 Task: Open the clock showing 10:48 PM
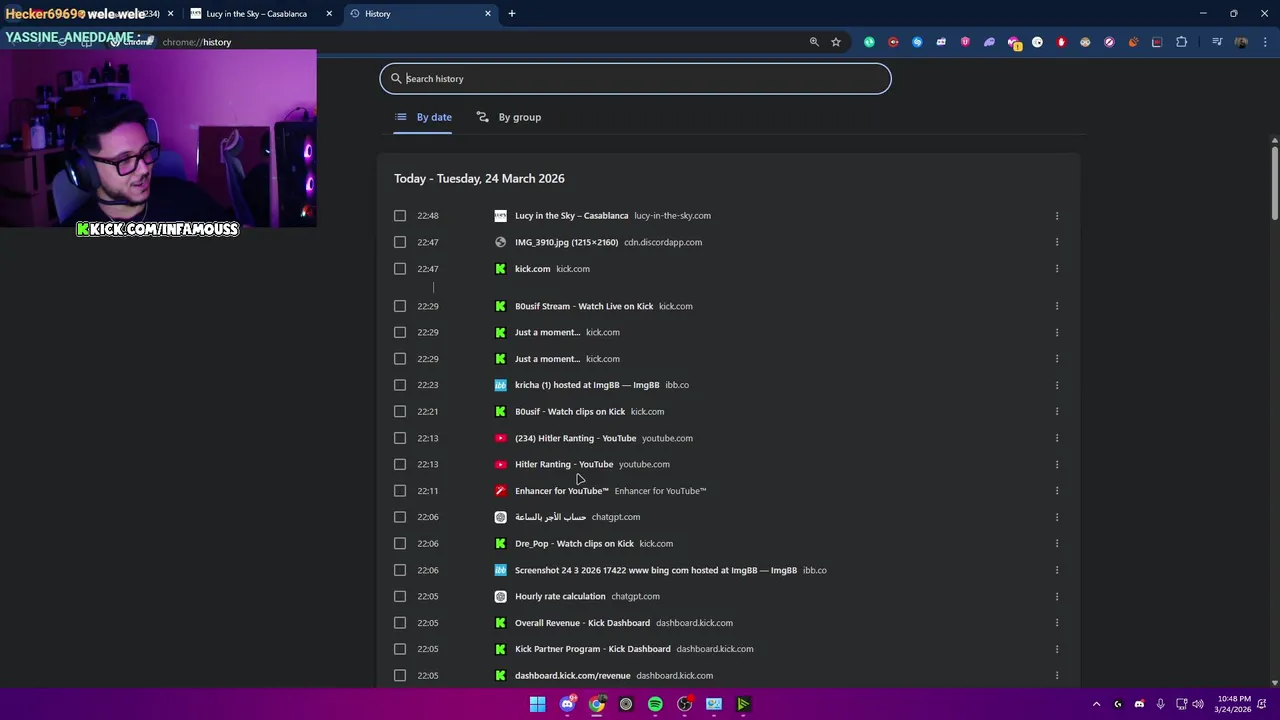tap(1234, 704)
